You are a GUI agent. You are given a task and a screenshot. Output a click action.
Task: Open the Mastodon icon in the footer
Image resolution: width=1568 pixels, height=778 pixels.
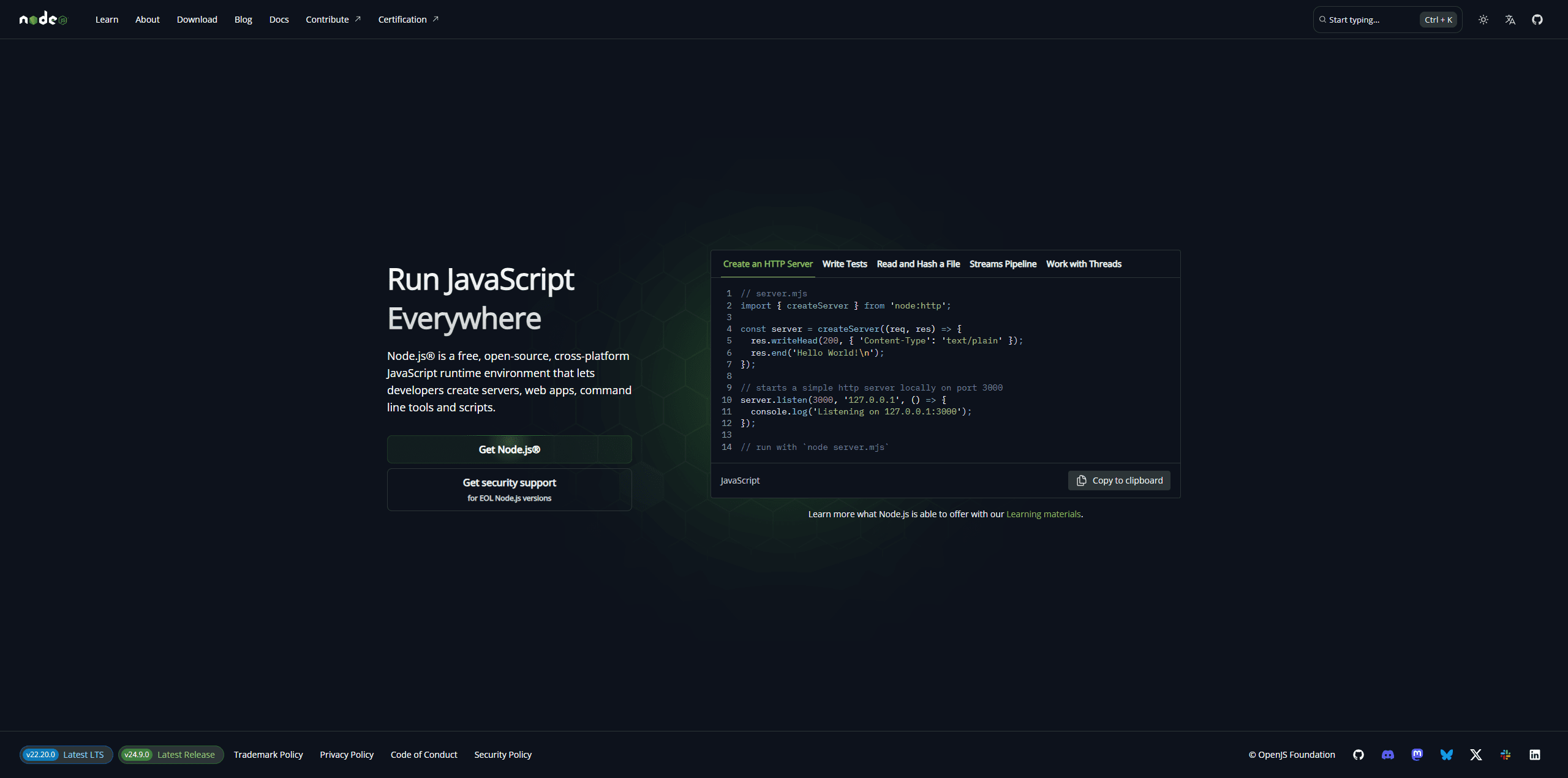[1417, 754]
